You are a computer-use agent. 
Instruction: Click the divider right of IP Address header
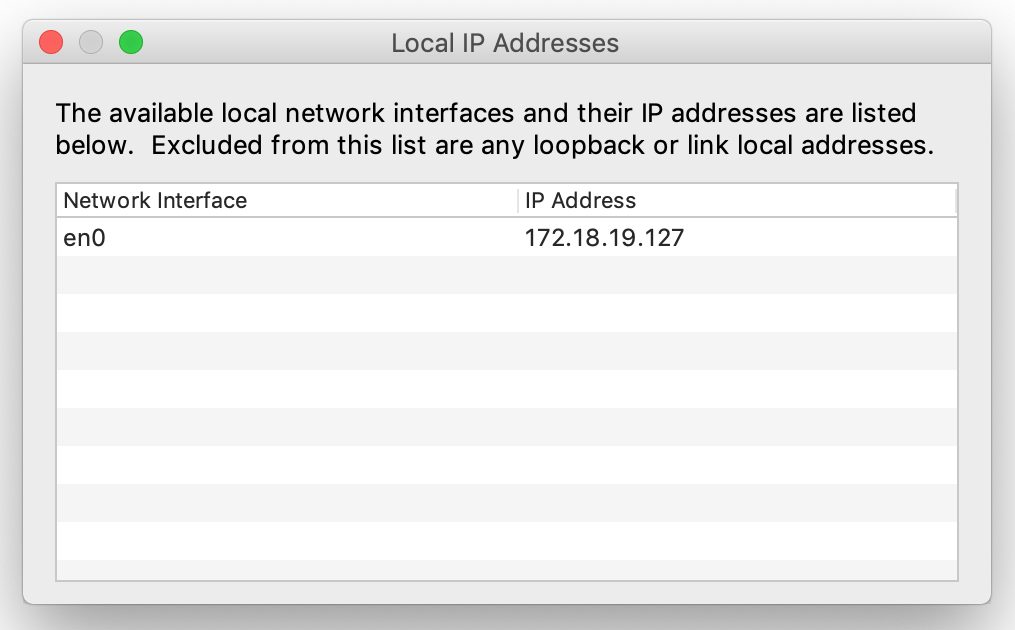click(955, 200)
